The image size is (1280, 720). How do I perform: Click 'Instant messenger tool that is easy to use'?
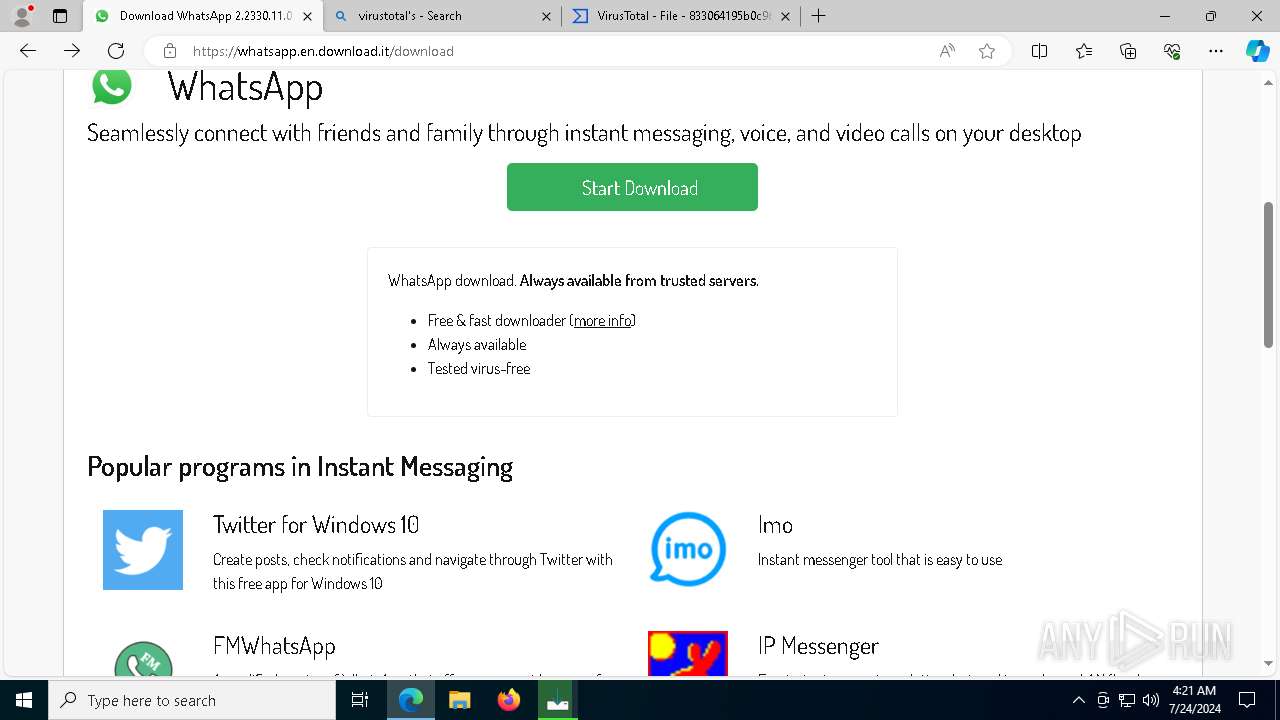(x=880, y=560)
